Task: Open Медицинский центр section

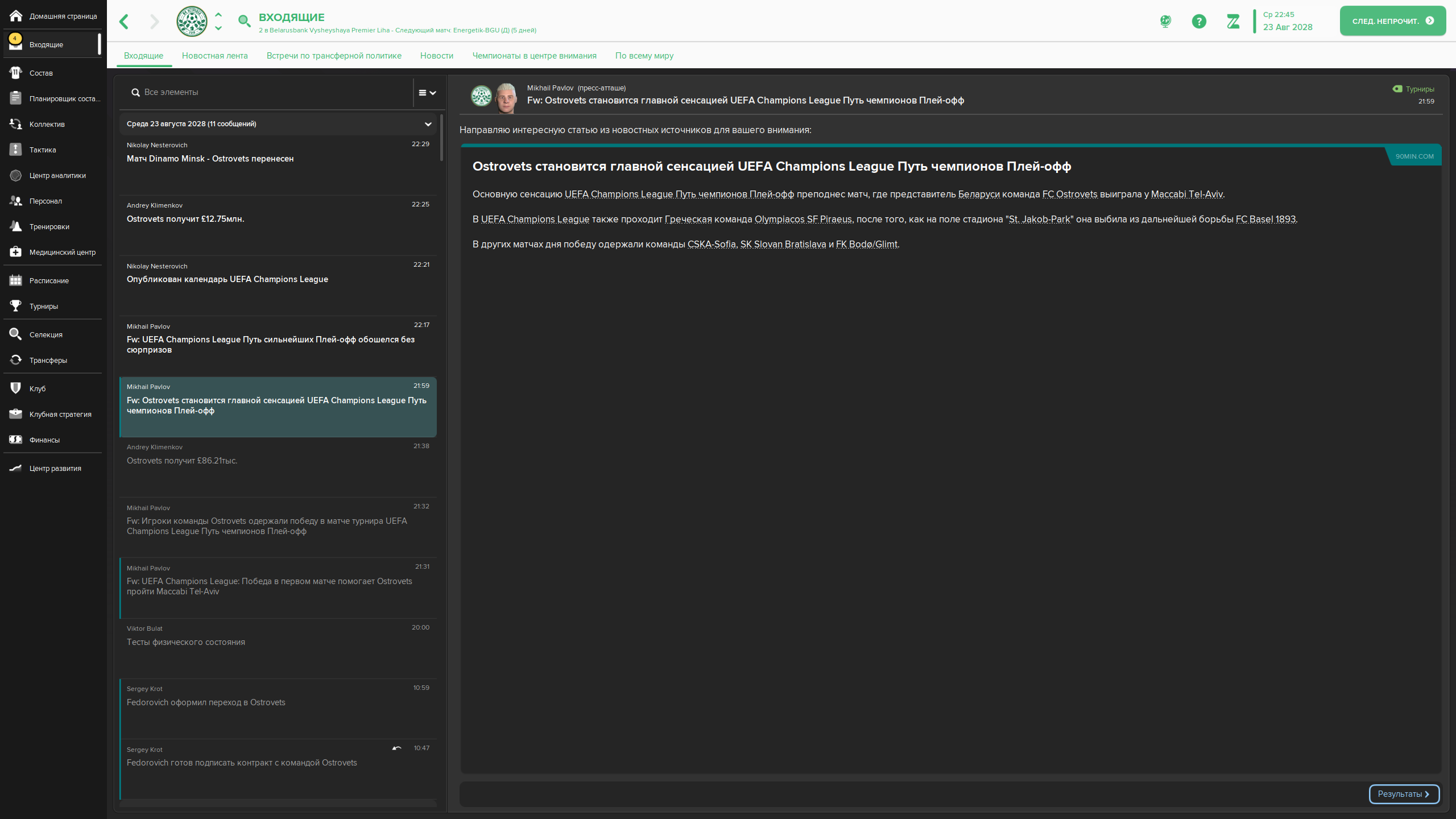Action: 52,252
